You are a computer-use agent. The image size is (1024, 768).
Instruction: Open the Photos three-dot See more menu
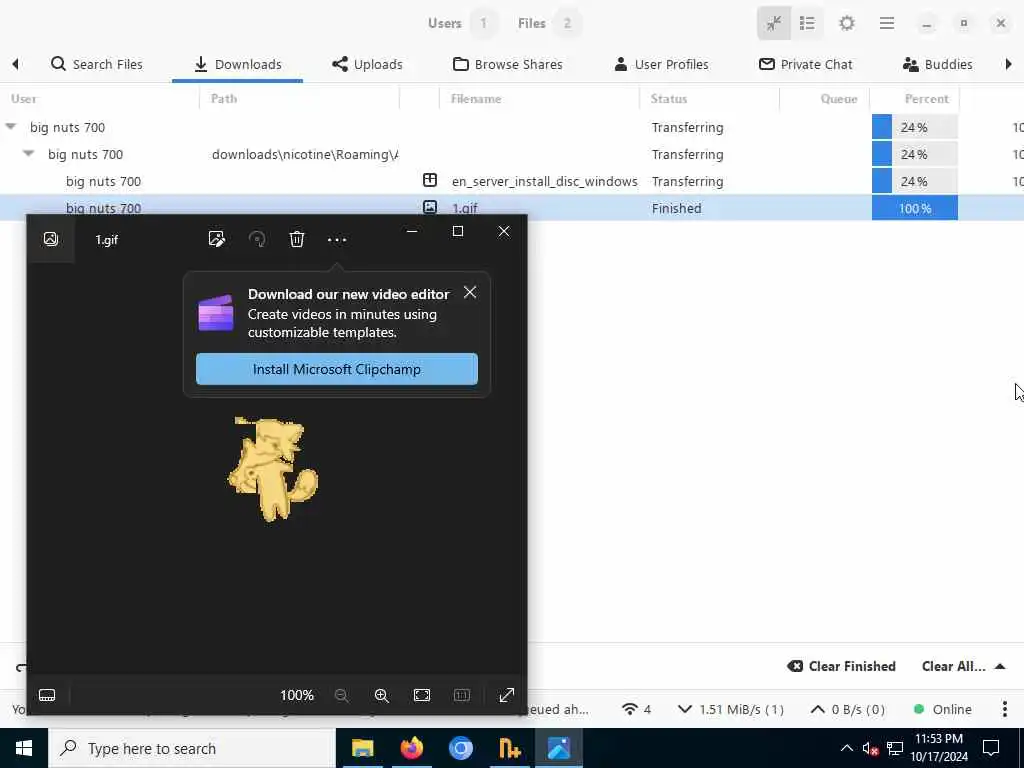[x=336, y=240]
